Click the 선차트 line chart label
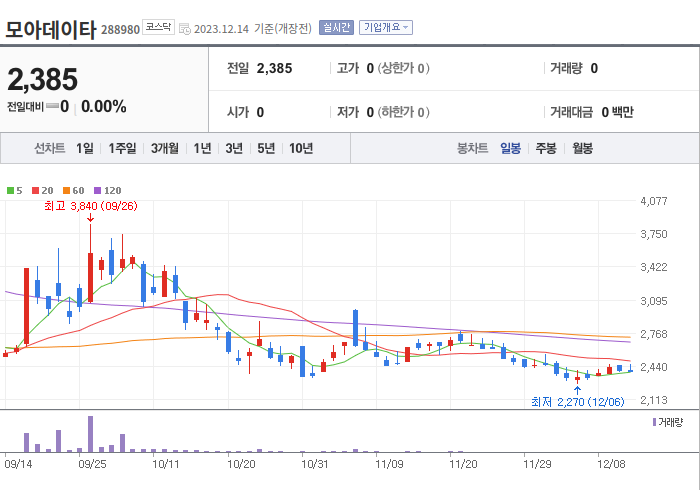The height and width of the screenshot is (490, 700). (x=50, y=148)
